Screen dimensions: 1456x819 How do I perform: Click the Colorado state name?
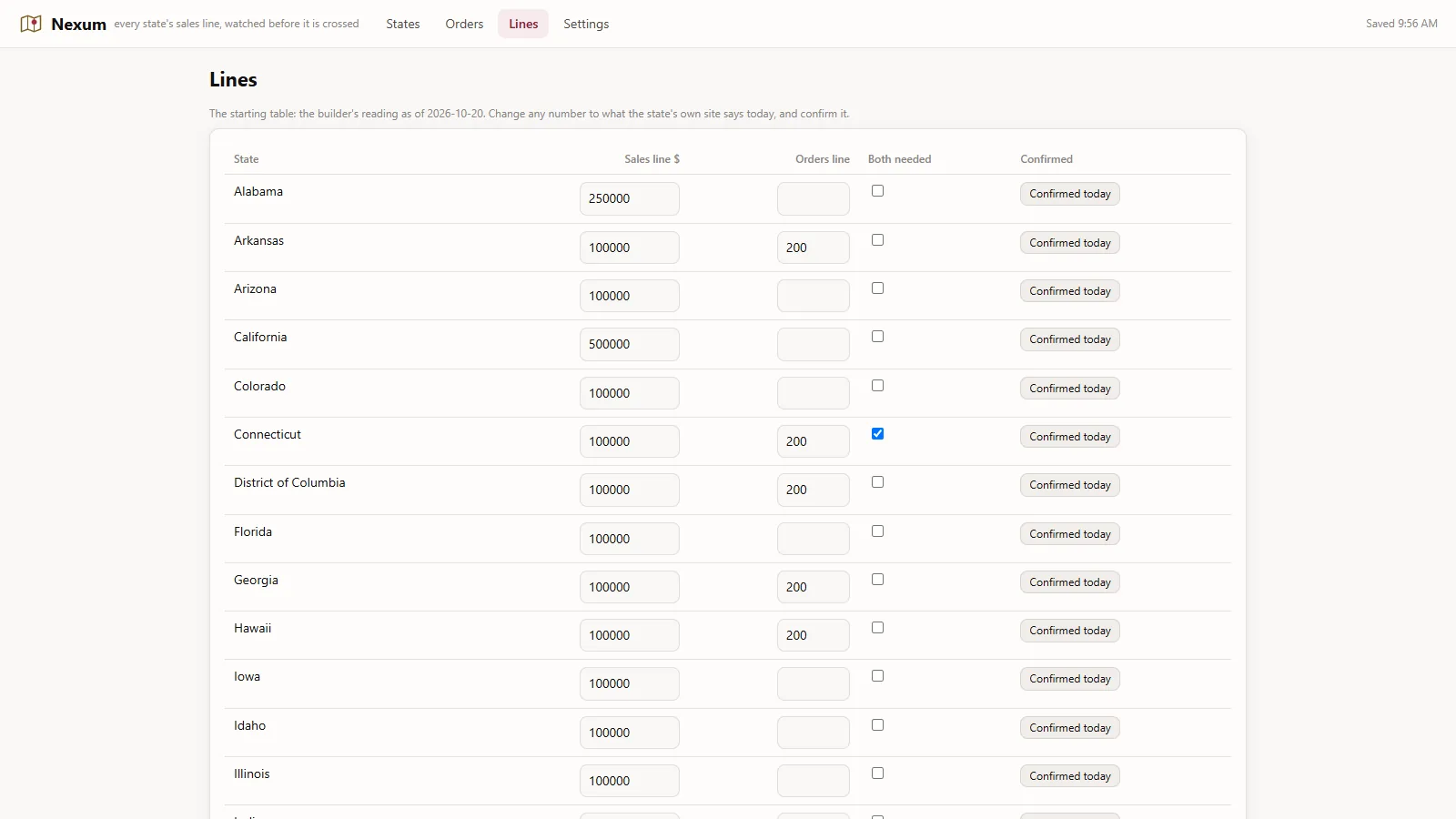click(259, 386)
